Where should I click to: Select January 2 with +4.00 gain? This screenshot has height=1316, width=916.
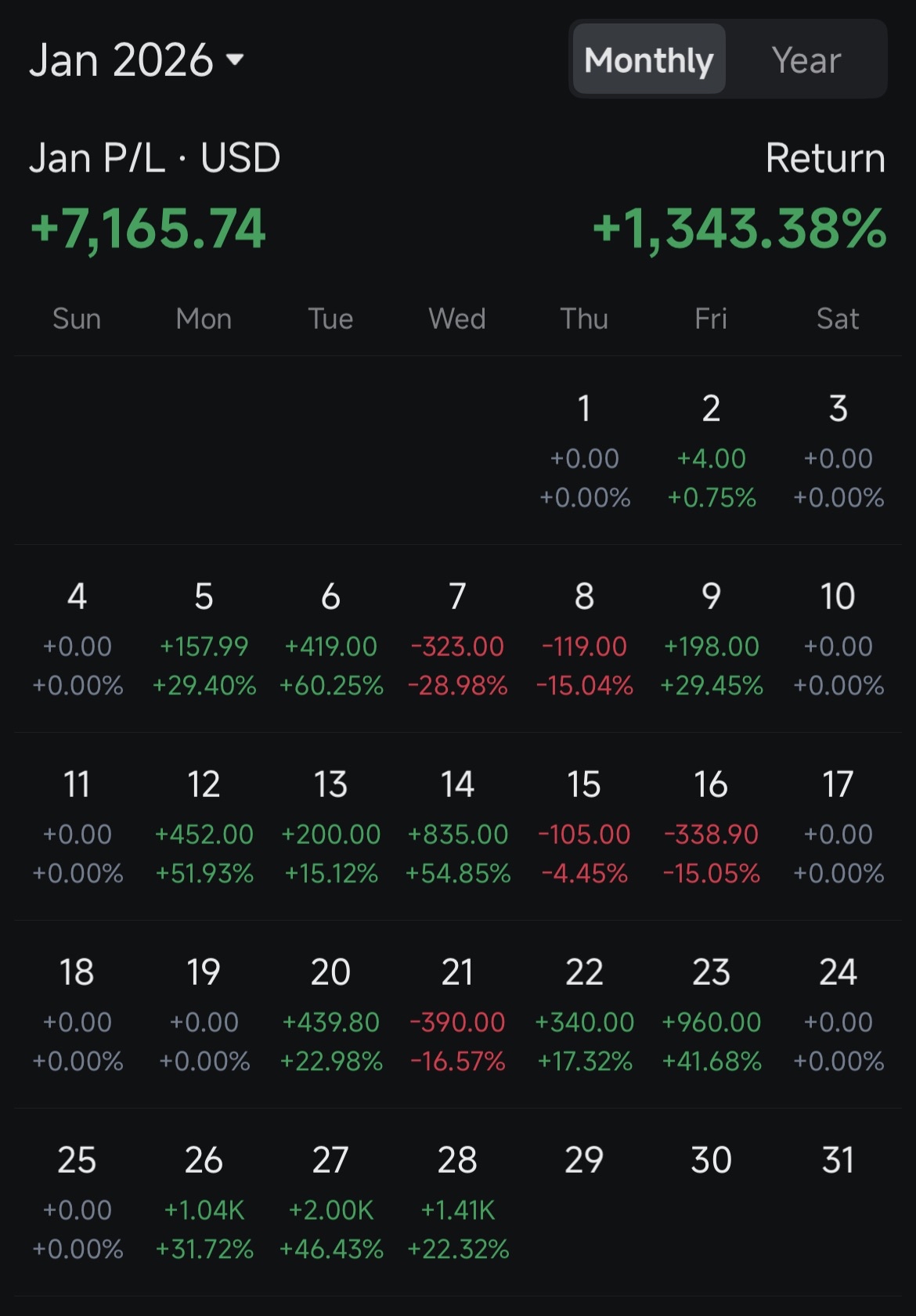pos(711,451)
